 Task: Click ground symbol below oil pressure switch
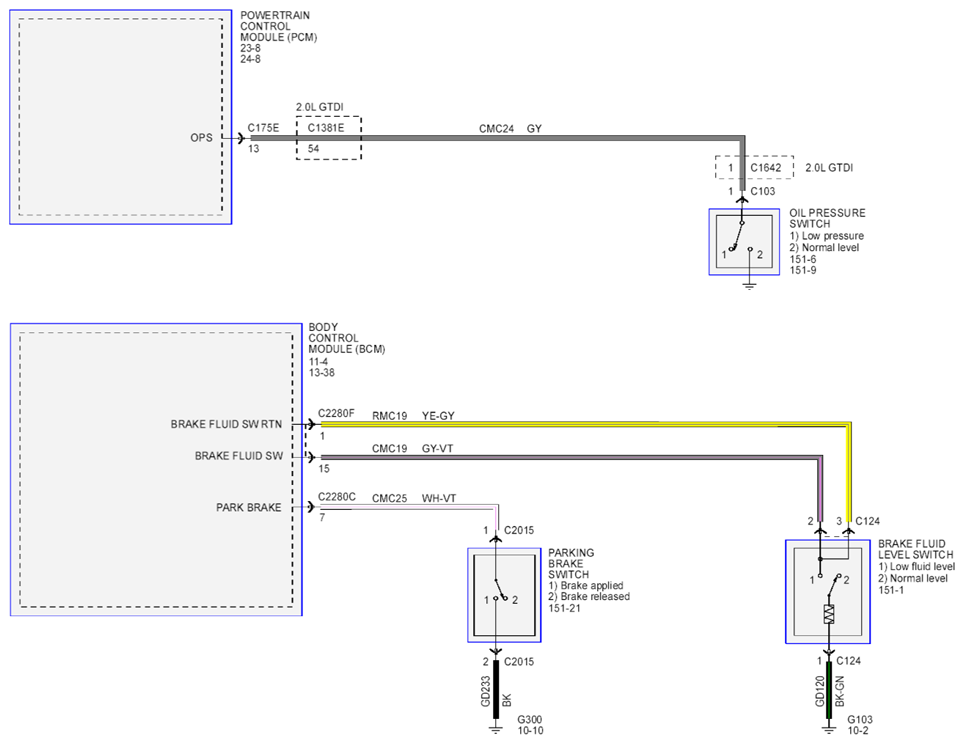[749, 285]
